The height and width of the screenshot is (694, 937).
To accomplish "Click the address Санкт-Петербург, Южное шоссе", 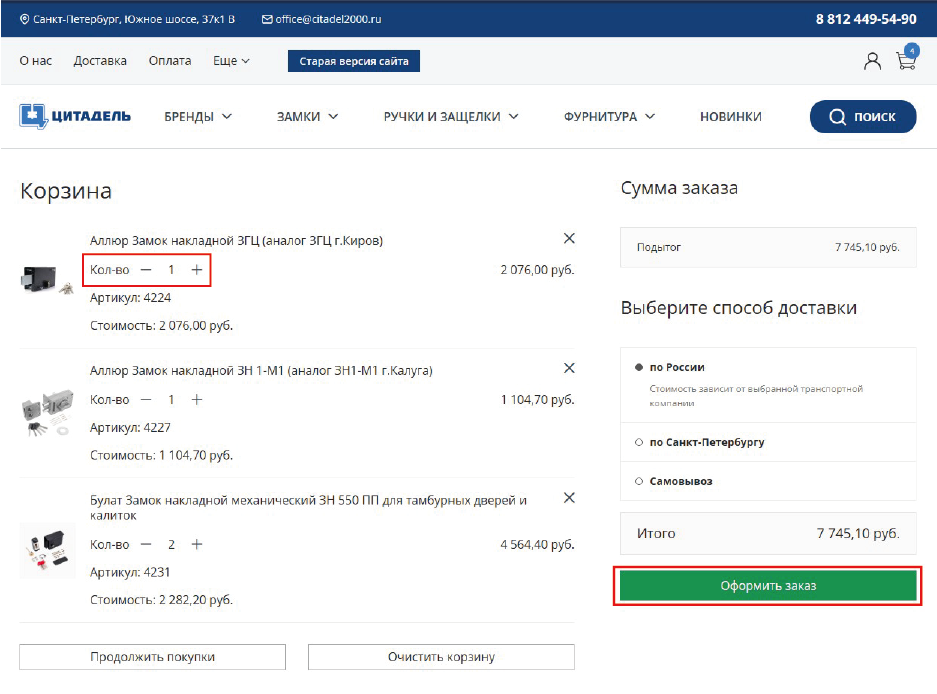I will coord(134,19).
